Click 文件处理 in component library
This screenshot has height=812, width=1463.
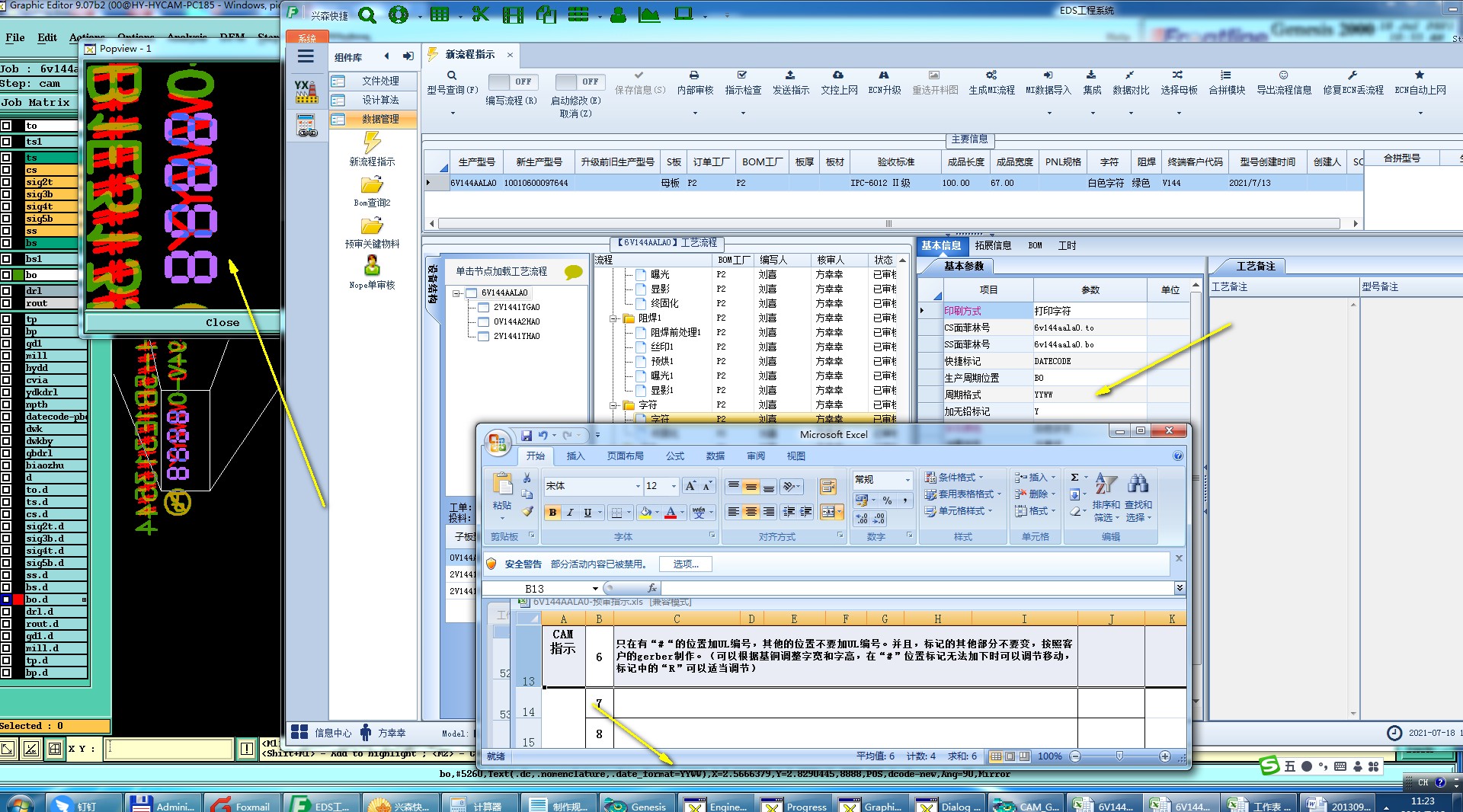(x=373, y=81)
